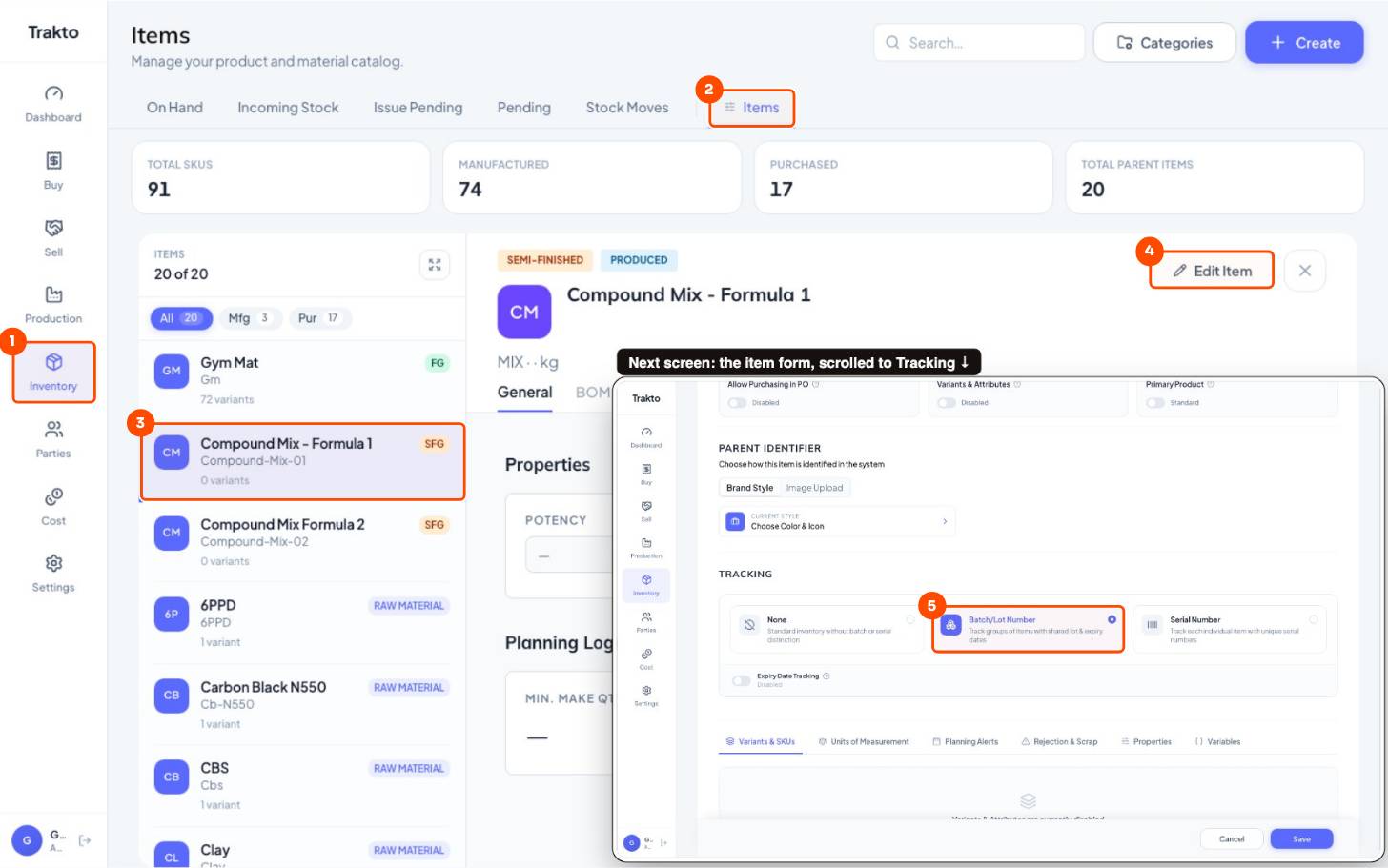Open Parties in the main left sidebar

53,439
